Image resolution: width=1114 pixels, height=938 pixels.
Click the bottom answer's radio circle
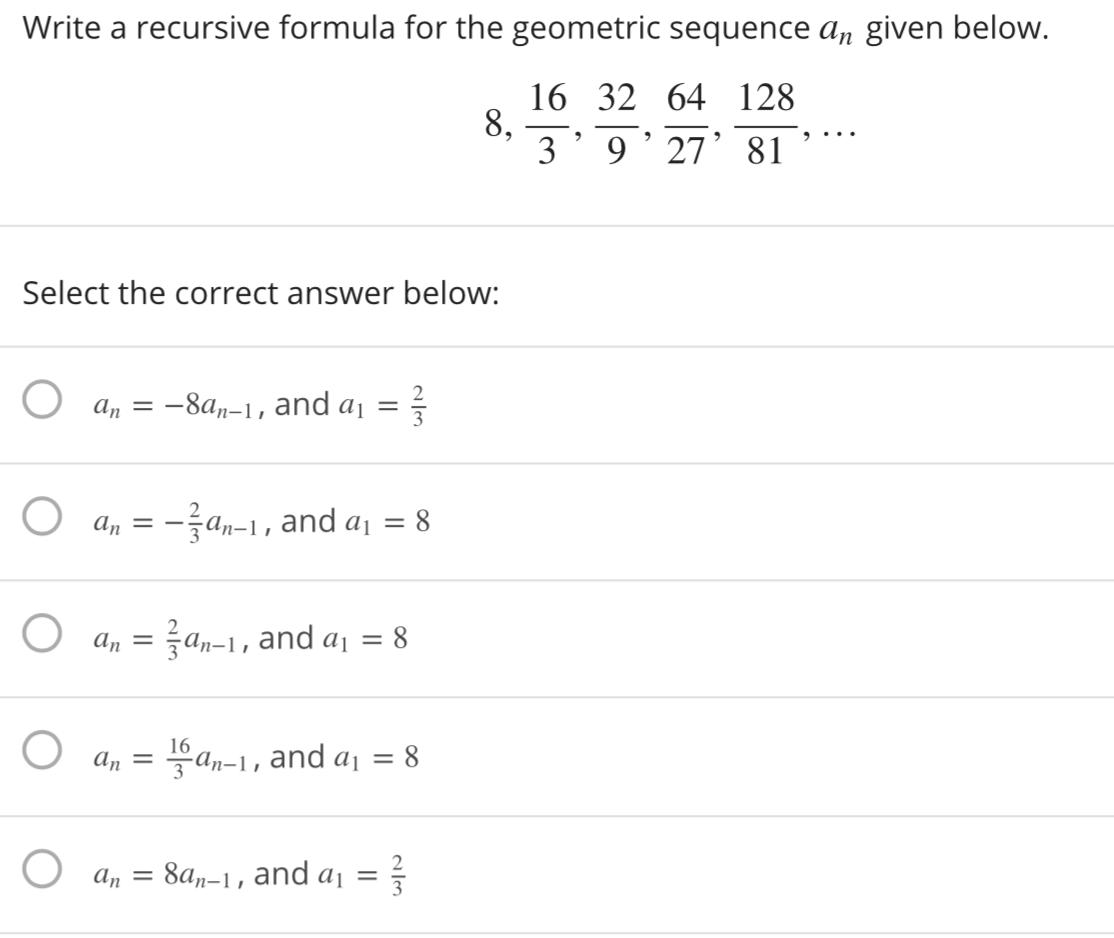coord(40,871)
